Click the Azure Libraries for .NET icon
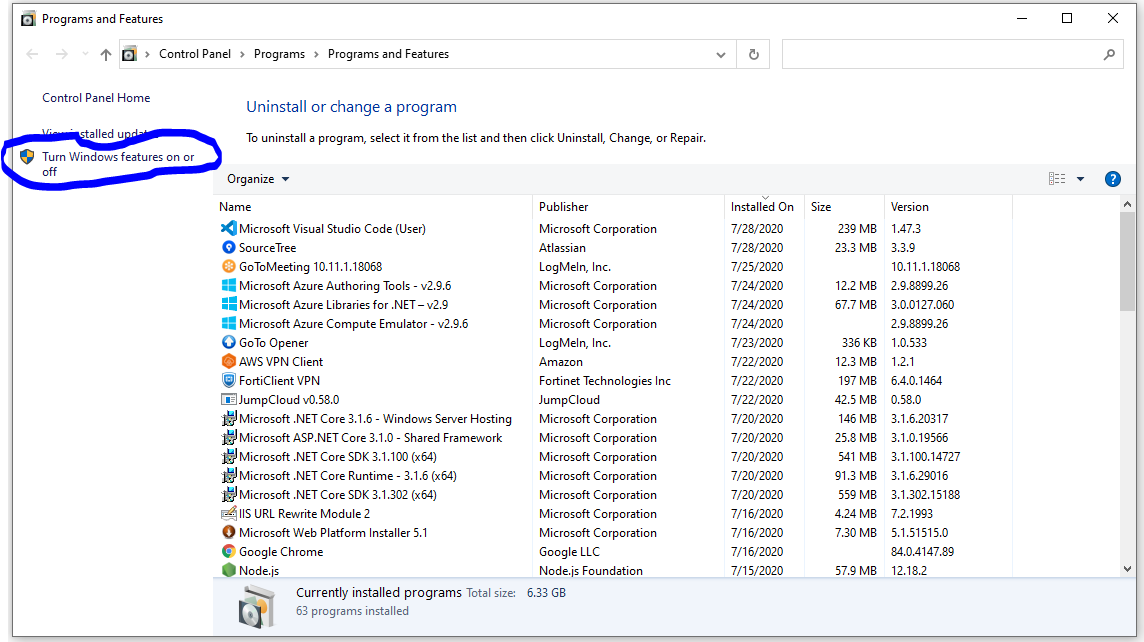Image resolution: width=1144 pixels, height=642 pixels. point(228,304)
